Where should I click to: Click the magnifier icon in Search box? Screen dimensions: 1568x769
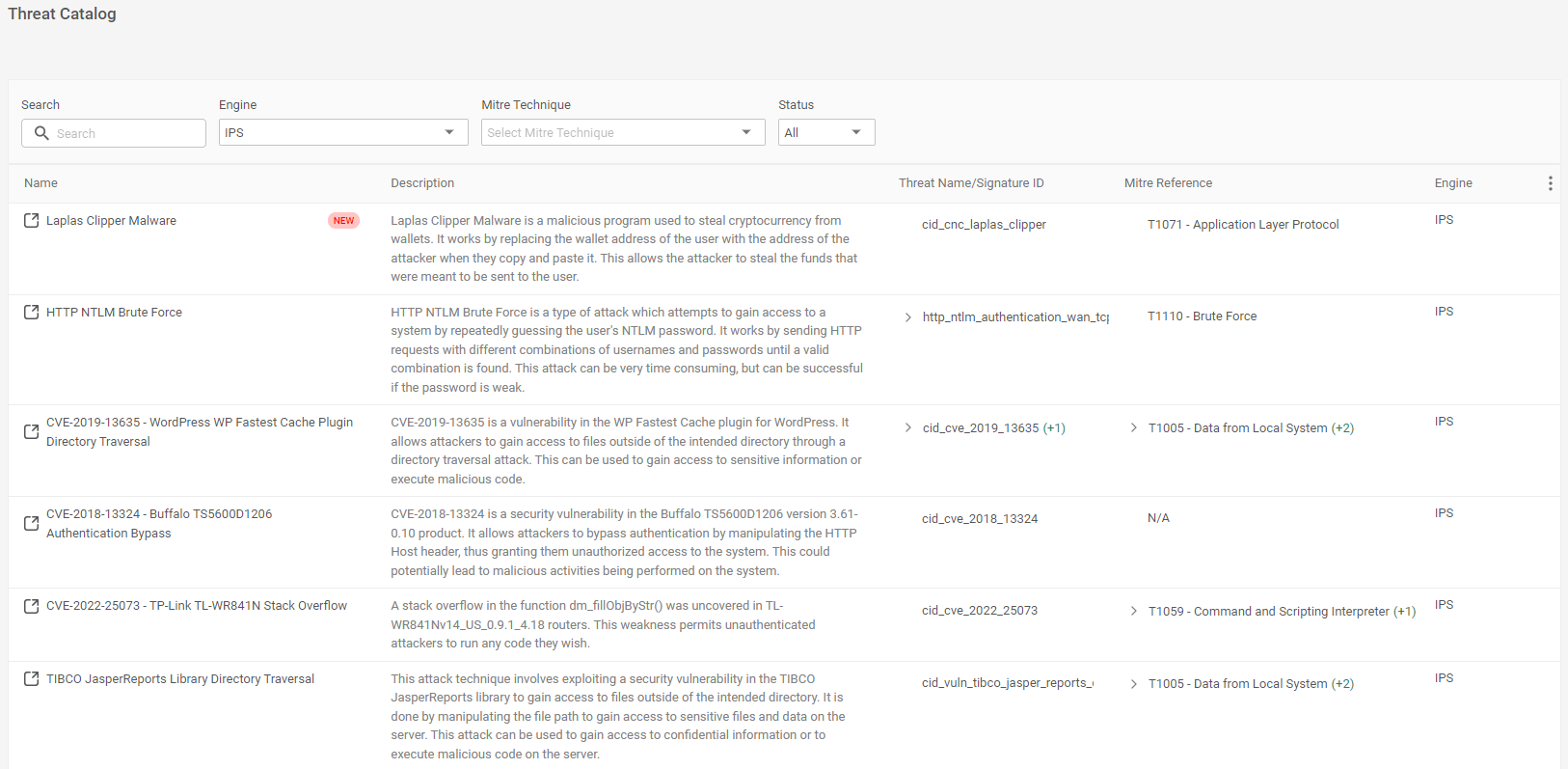pos(41,133)
